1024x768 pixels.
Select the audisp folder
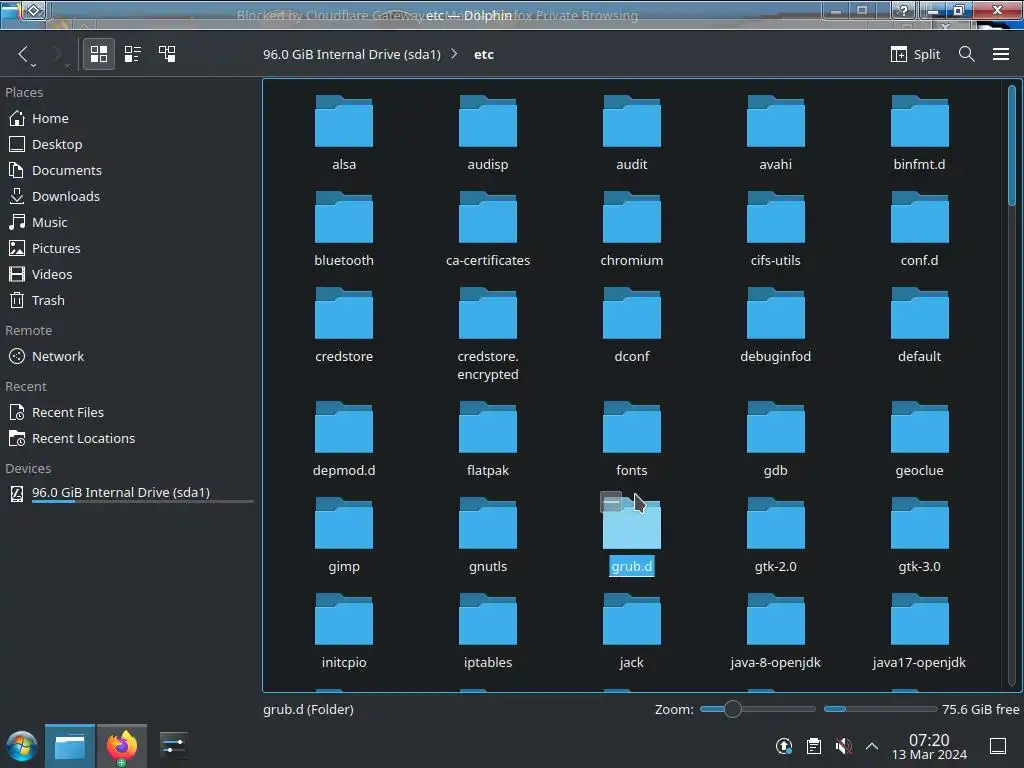click(488, 134)
